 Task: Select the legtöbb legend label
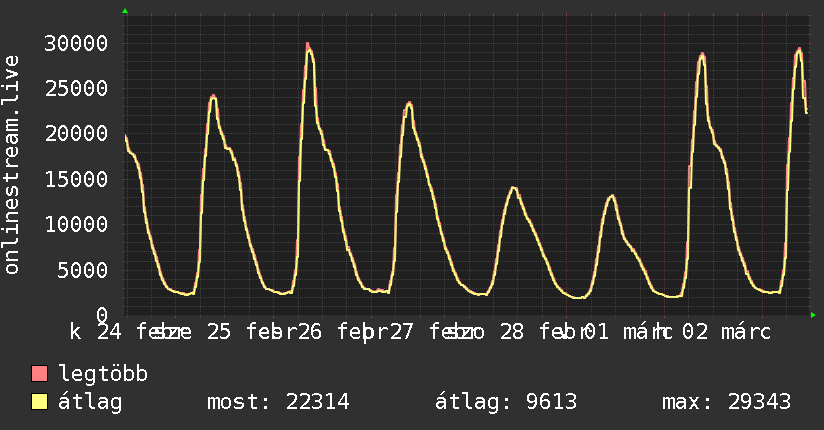[x=103, y=374]
